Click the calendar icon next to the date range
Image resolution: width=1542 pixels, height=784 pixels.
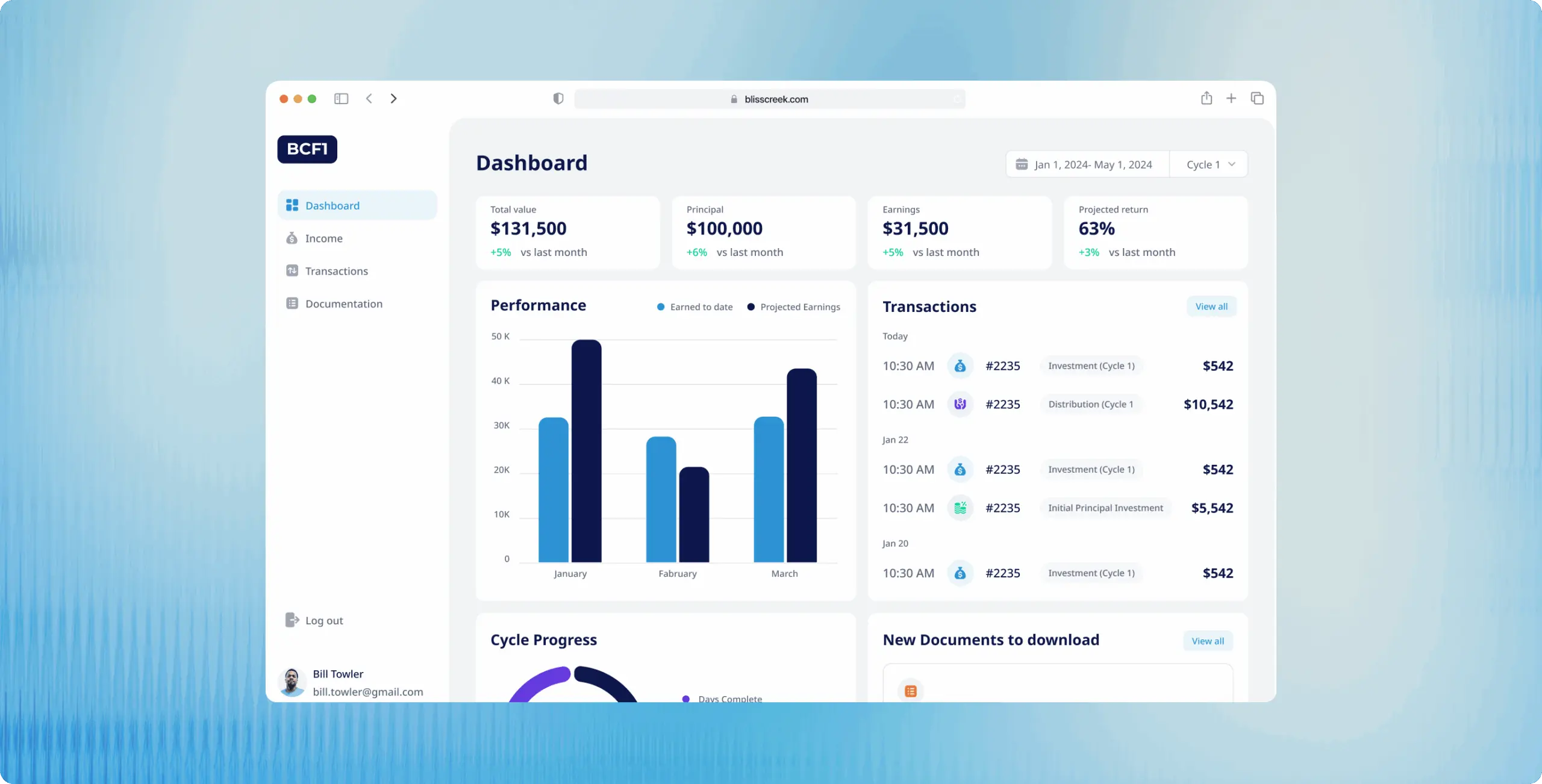tap(1022, 164)
